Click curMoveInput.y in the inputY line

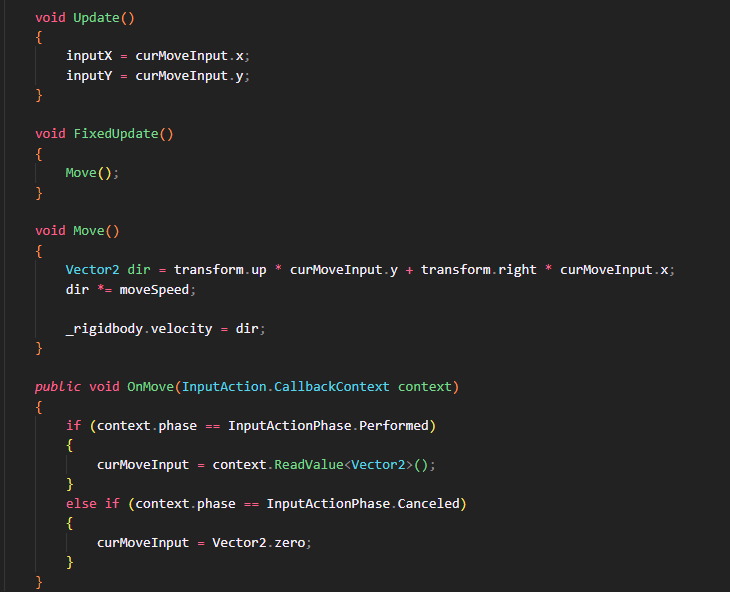(x=189, y=75)
